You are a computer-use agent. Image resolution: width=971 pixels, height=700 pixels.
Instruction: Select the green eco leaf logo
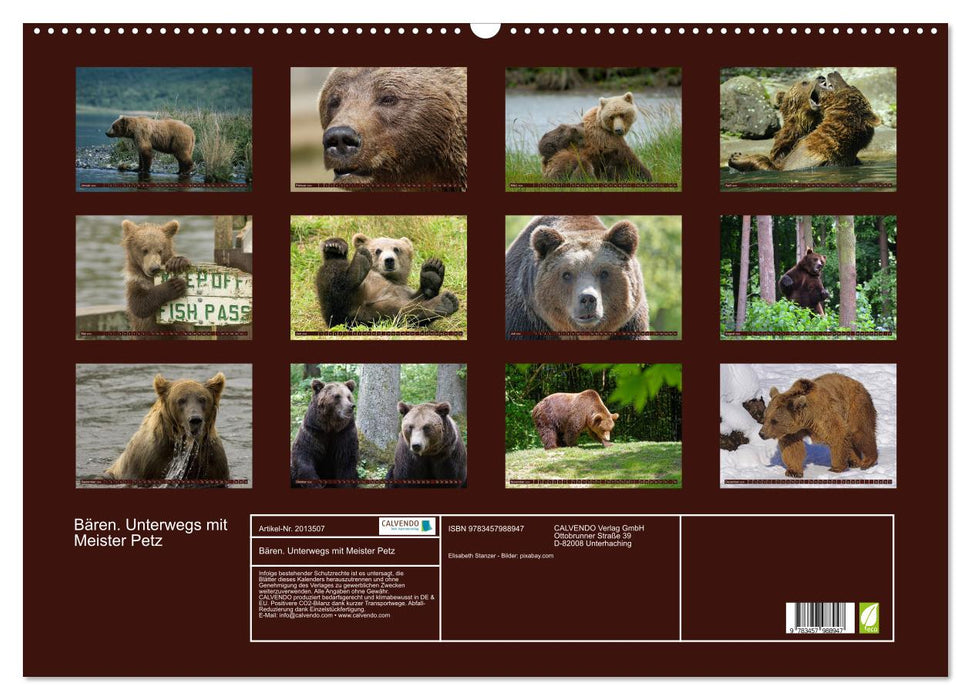867,616
